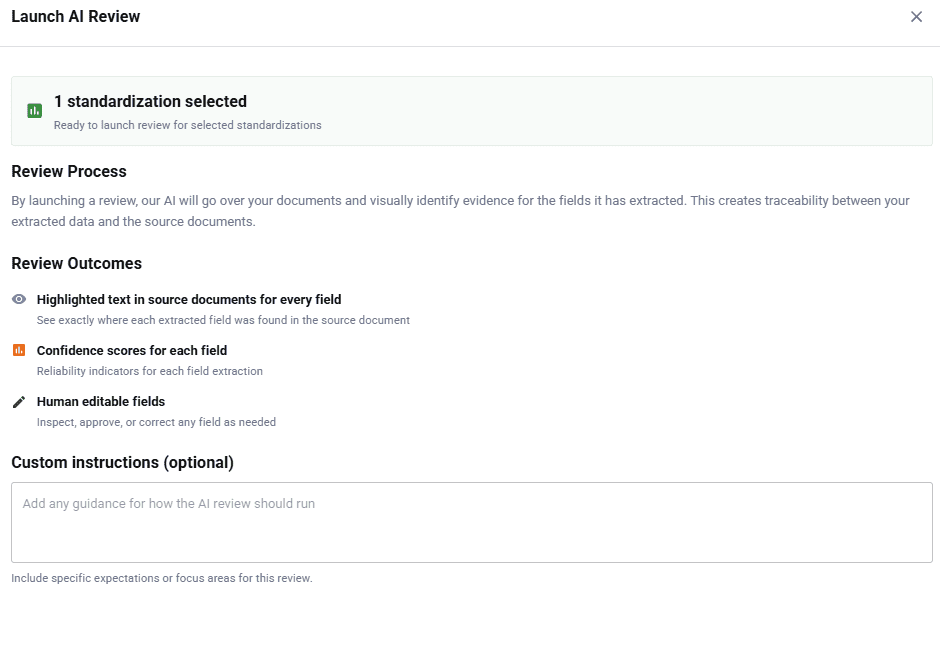Click "See exactly where each extracted field" description

[223, 321]
